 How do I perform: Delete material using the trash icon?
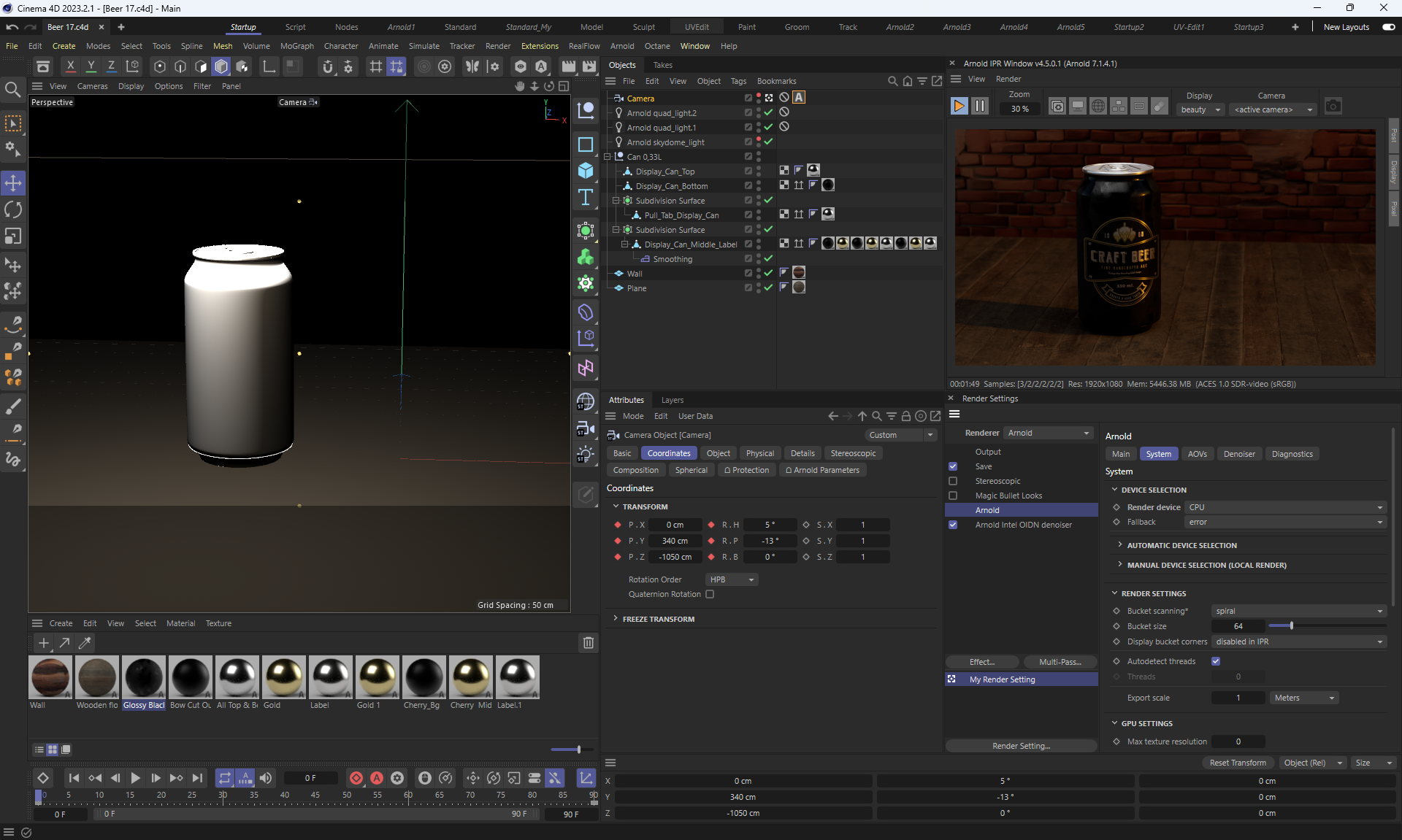coord(588,643)
